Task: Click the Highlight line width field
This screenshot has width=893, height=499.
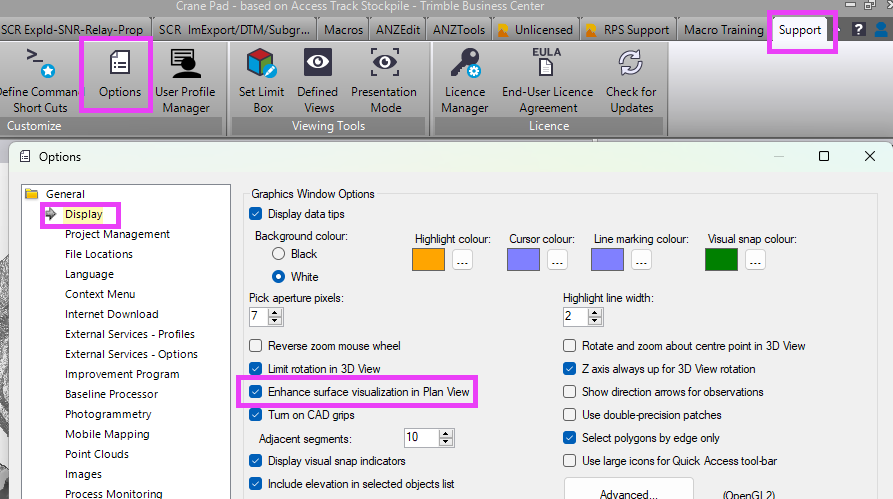Action: [576, 316]
